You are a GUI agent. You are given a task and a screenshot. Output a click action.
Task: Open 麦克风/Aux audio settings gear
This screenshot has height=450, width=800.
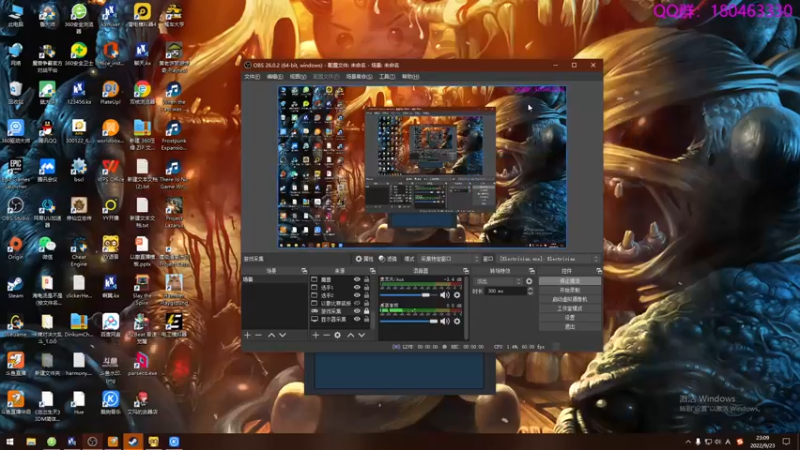(x=457, y=295)
